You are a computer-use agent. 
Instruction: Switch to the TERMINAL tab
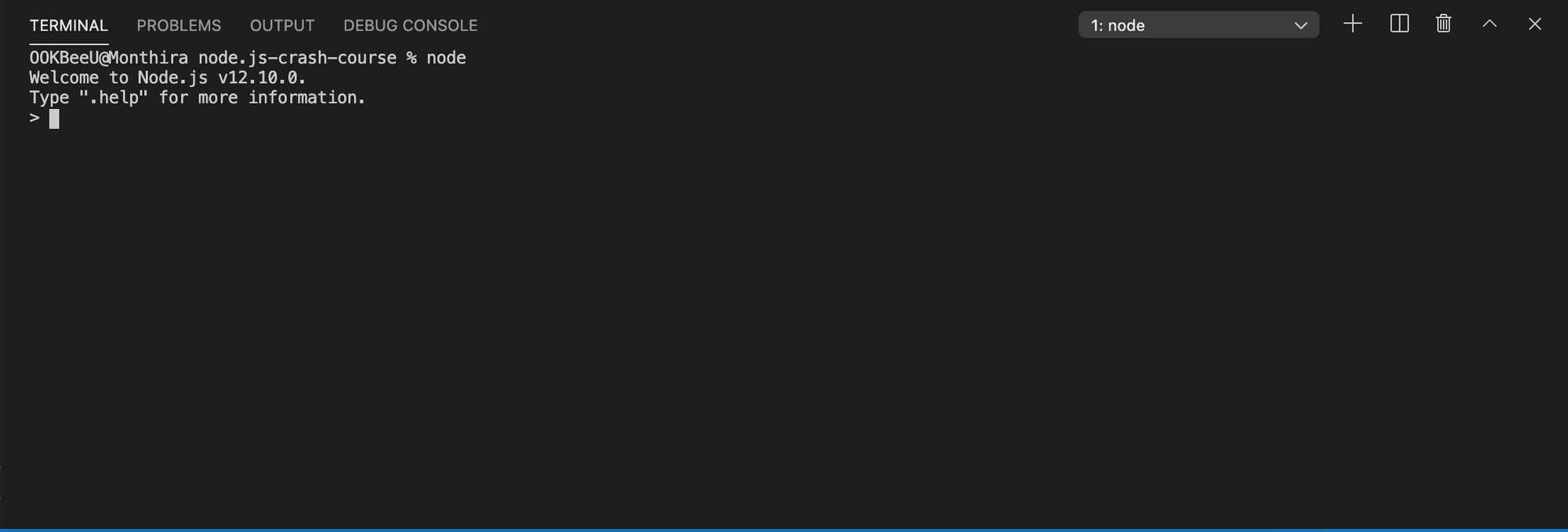coord(69,25)
